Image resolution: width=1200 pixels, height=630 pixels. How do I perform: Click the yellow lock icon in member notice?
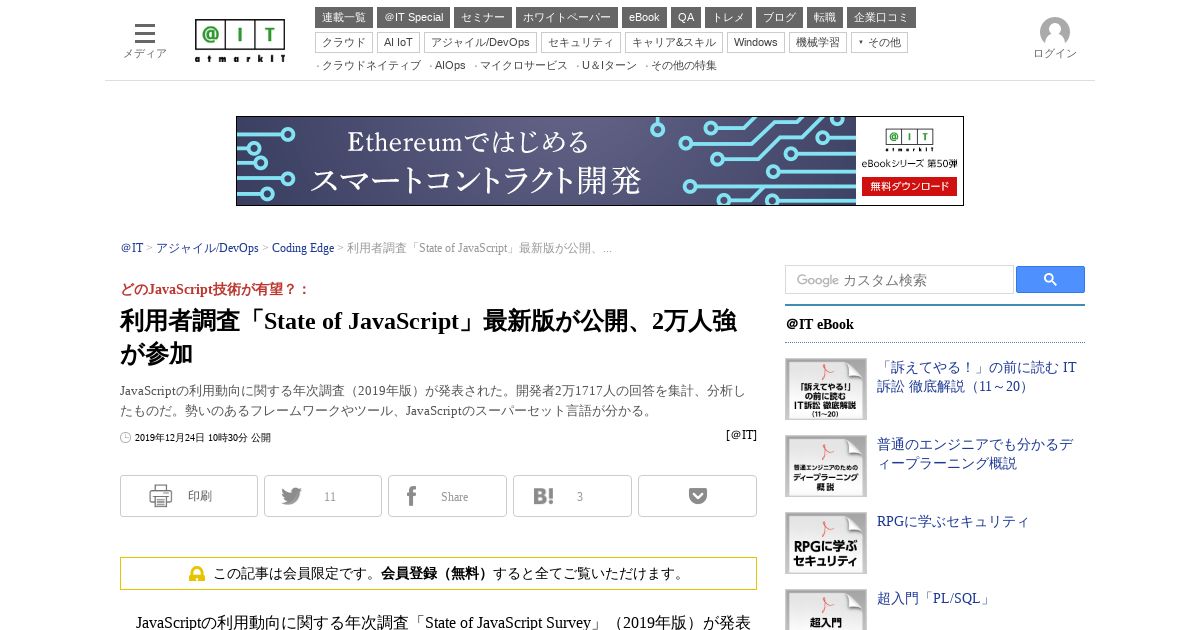pyautogui.click(x=197, y=574)
